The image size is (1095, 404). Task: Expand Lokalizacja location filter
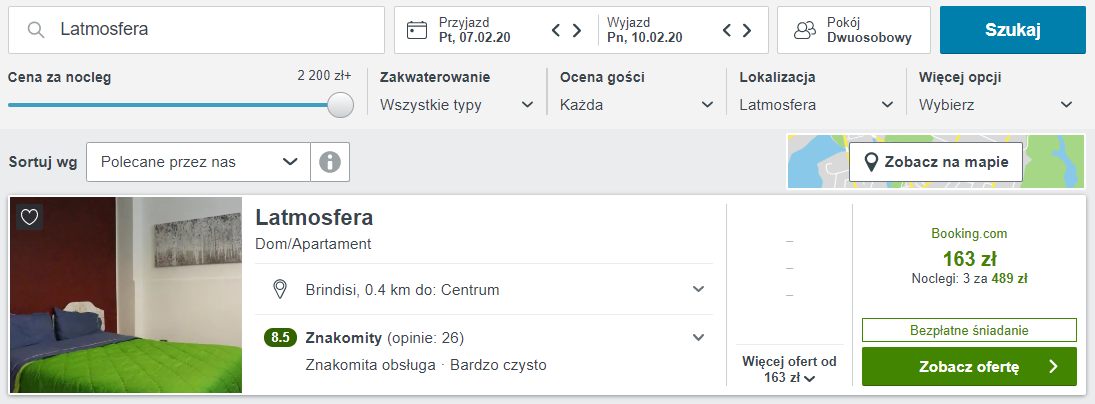(x=816, y=104)
